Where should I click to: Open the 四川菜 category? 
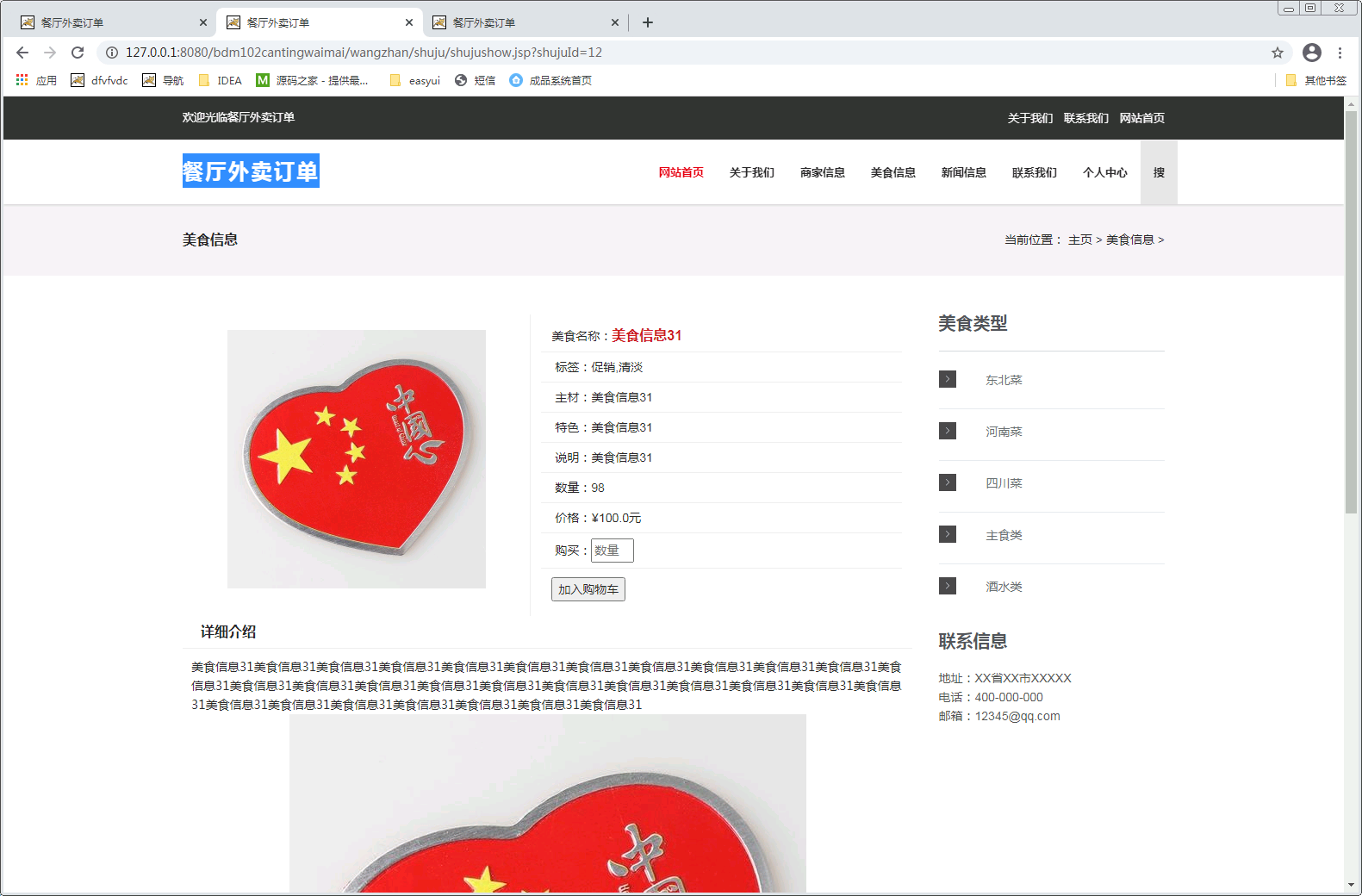1004,483
